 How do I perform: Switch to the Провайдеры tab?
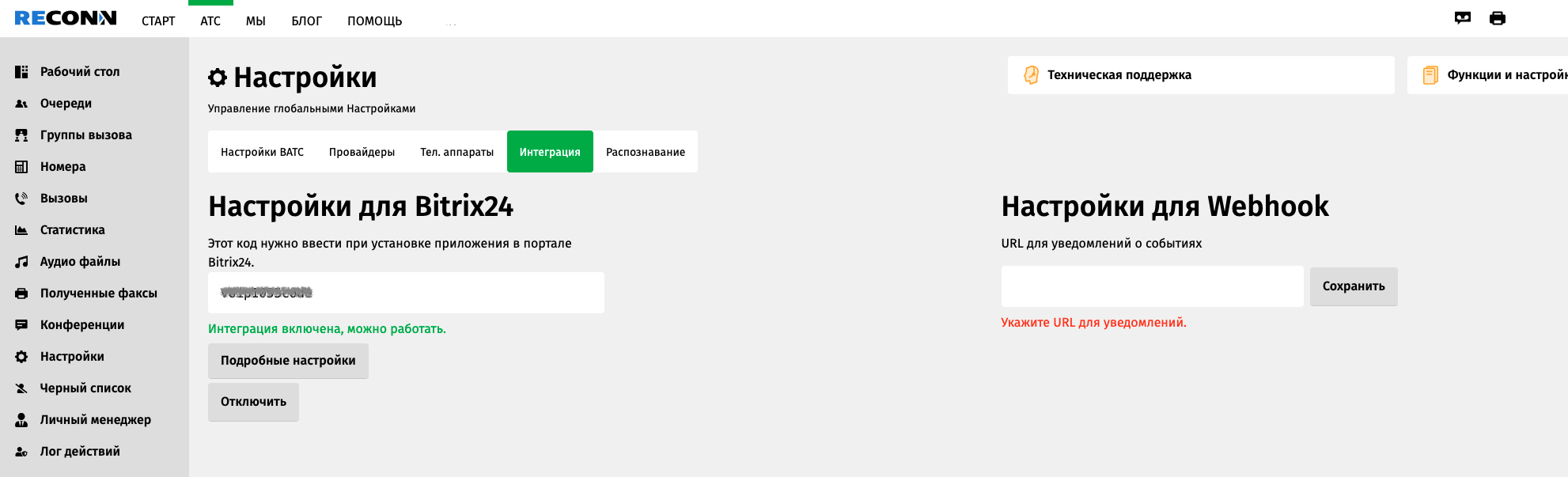(x=362, y=152)
